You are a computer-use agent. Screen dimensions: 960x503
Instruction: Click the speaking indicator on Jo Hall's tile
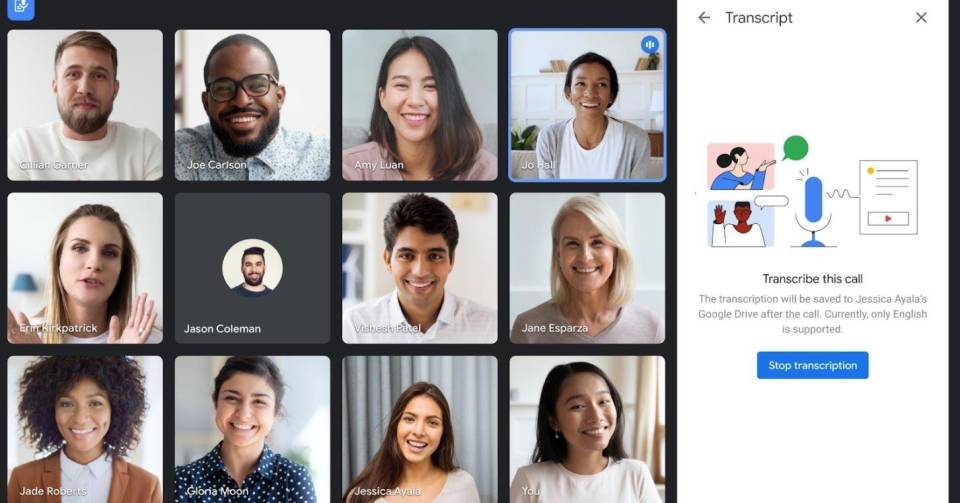coord(650,45)
